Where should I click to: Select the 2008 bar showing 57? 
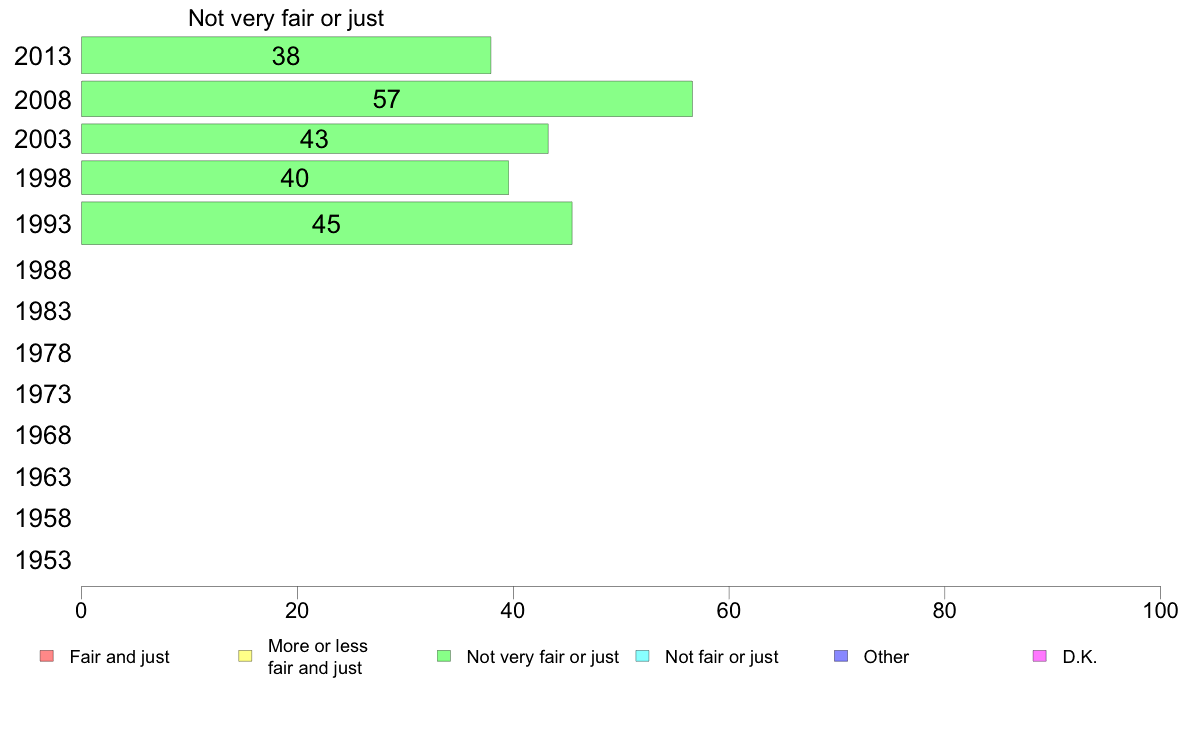386,99
